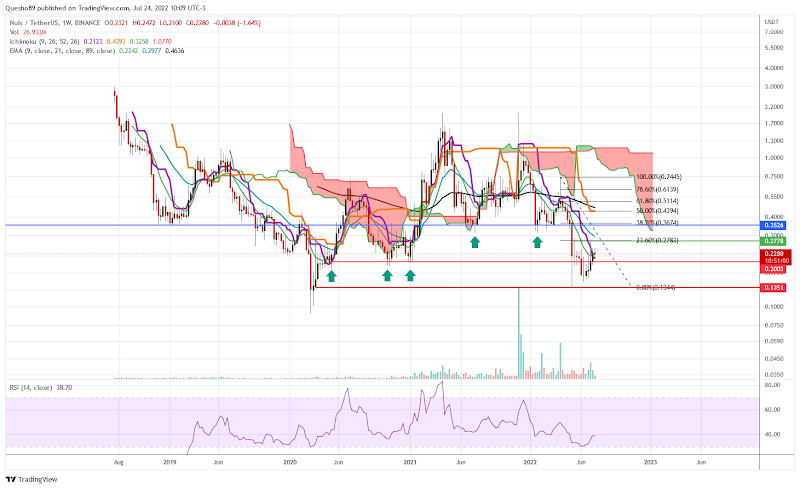Select the 0.00%(0.1344) Fibonacci level label
Image resolution: width=800 pixels, height=489 pixels.
coord(656,288)
